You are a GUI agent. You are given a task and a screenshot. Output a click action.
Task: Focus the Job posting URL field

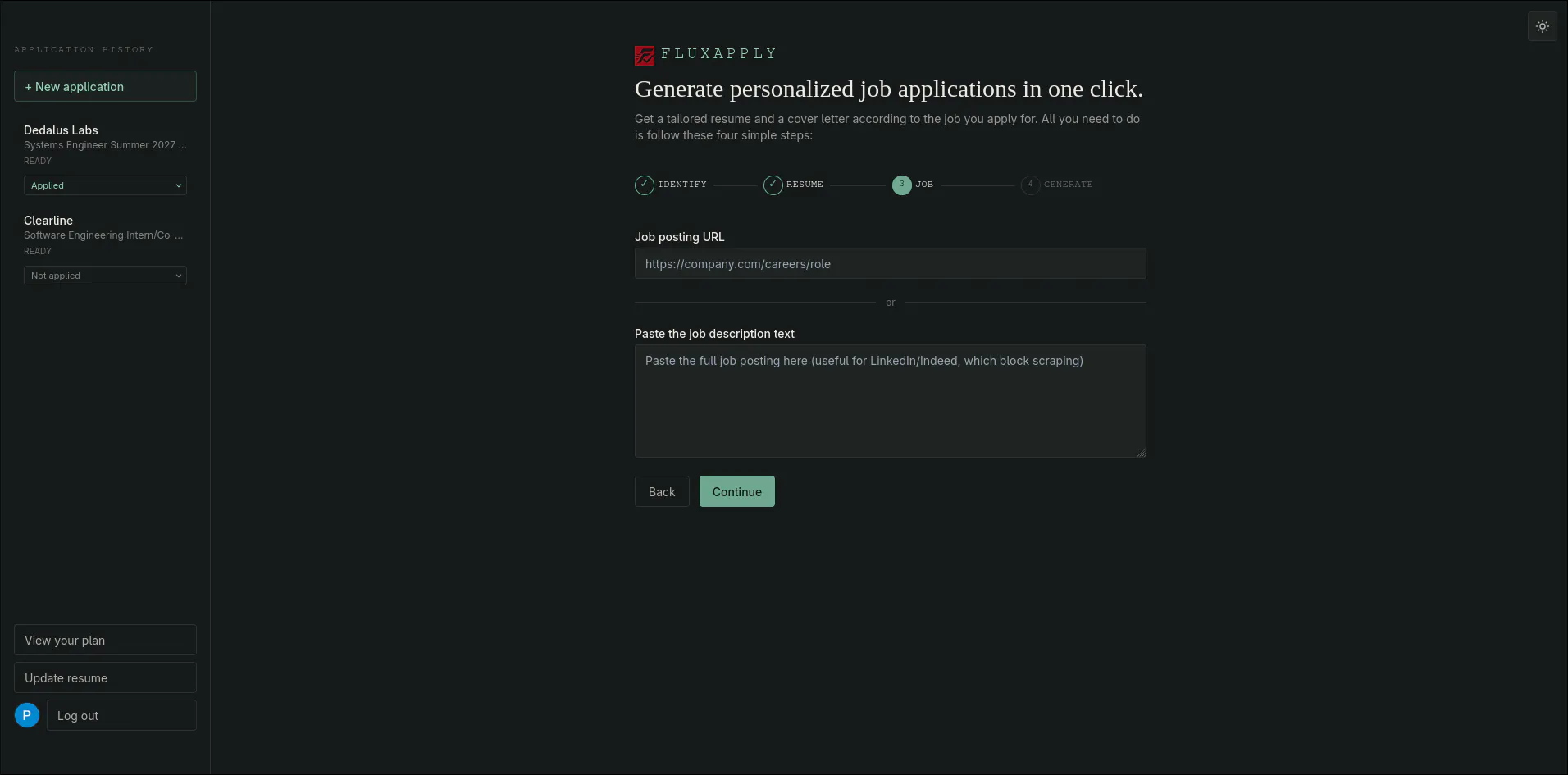point(890,263)
